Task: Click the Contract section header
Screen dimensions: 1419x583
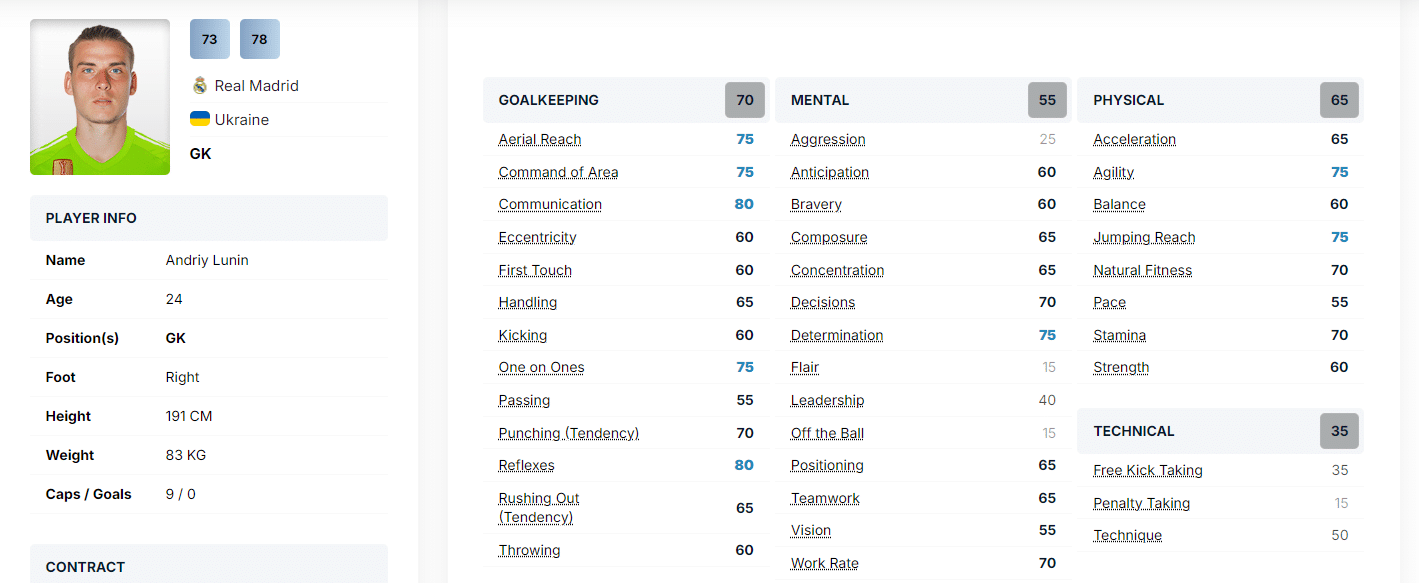Action: 86,567
